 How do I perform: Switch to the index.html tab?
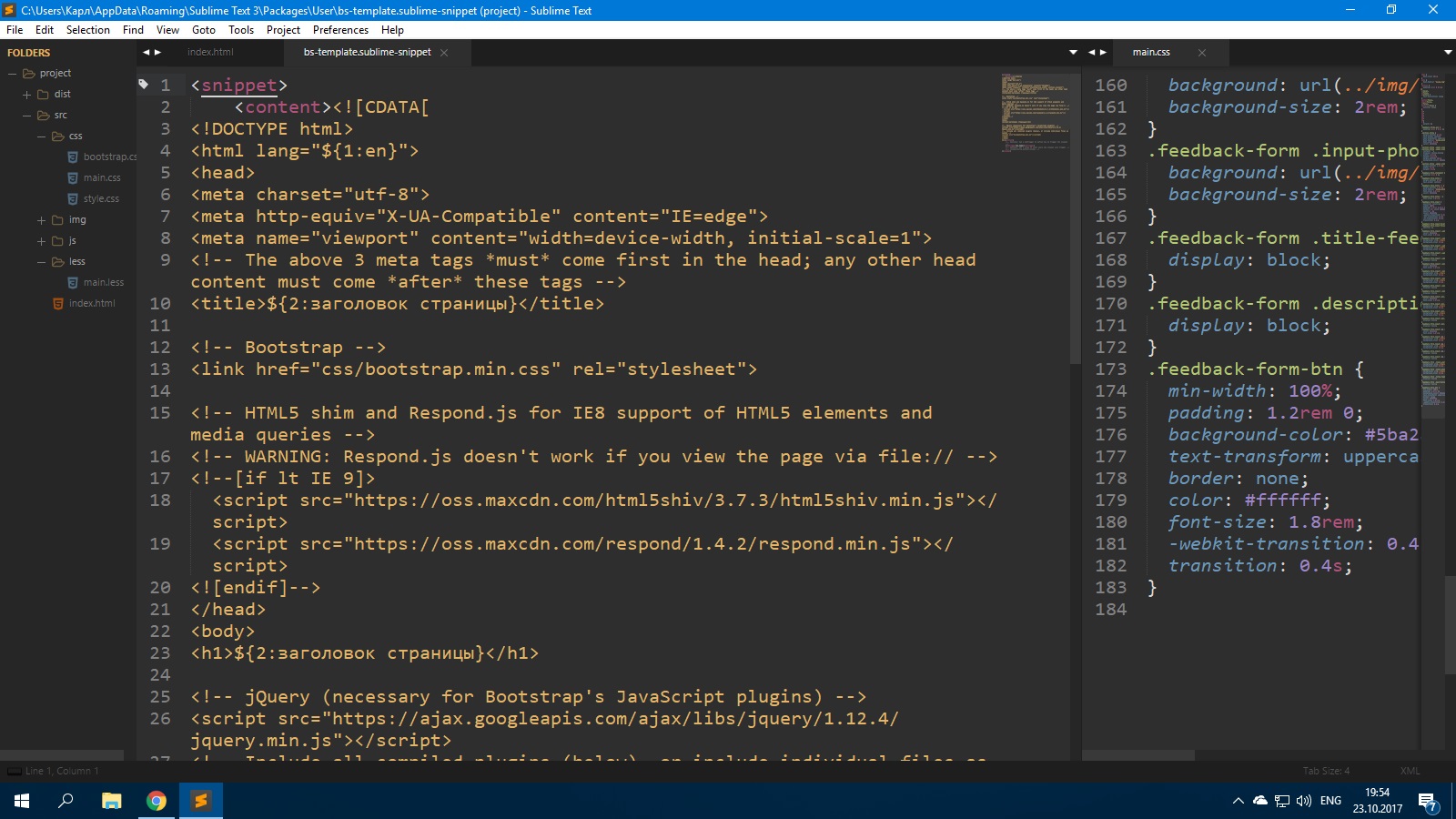click(x=210, y=53)
